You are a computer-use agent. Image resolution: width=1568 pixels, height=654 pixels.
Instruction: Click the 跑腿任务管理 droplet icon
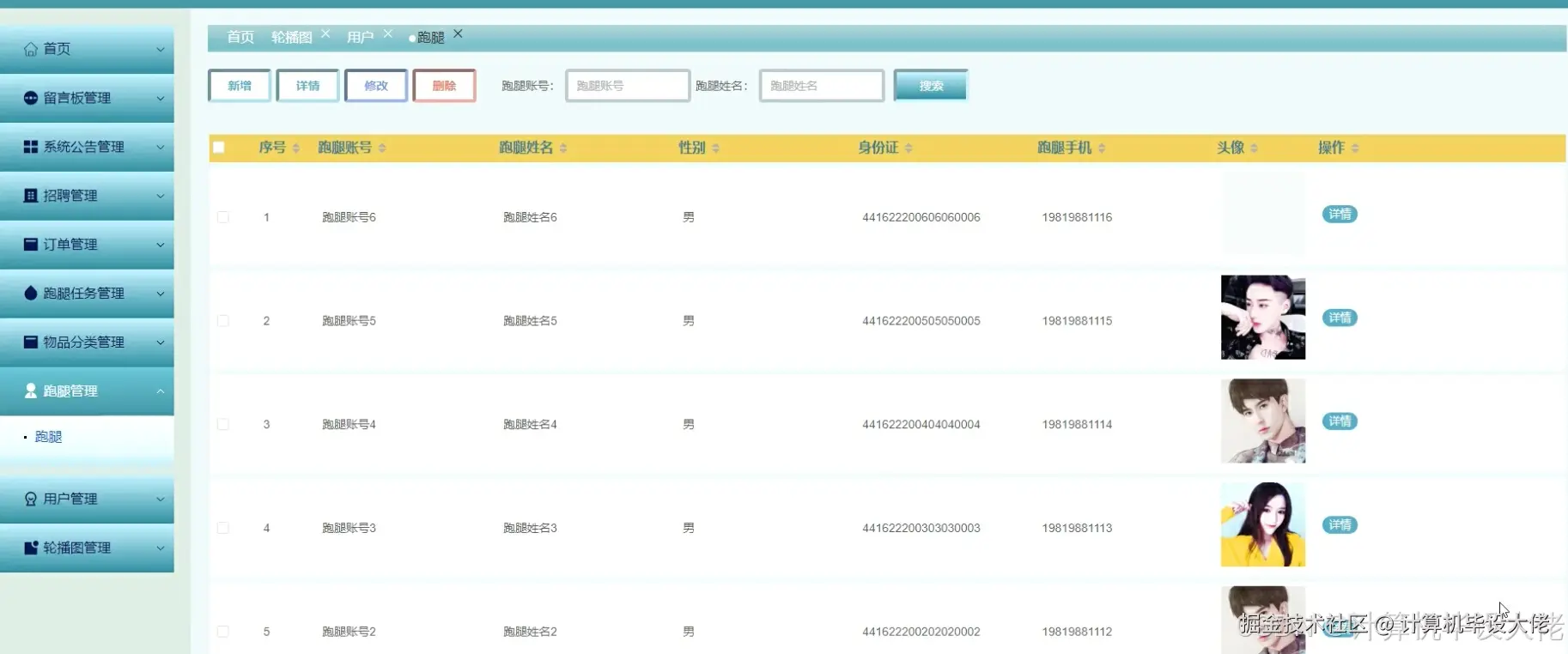click(x=31, y=294)
